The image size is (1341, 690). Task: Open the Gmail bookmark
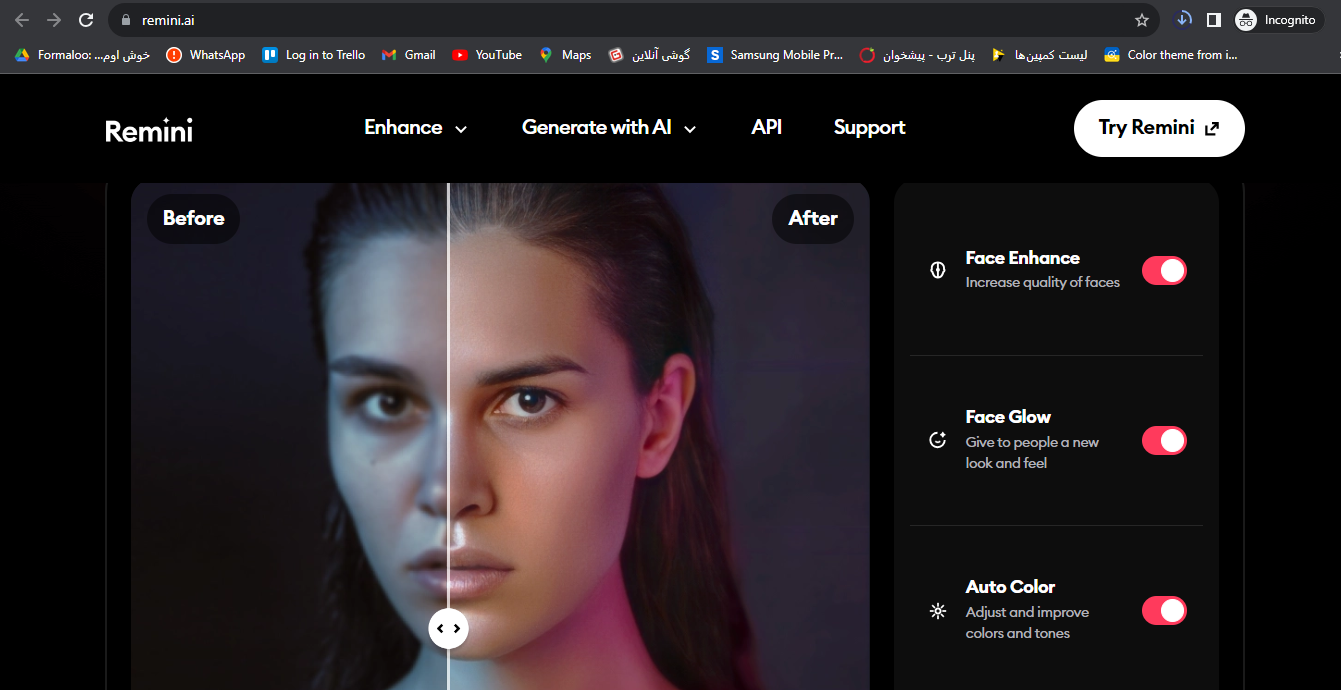tap(409, 55)
